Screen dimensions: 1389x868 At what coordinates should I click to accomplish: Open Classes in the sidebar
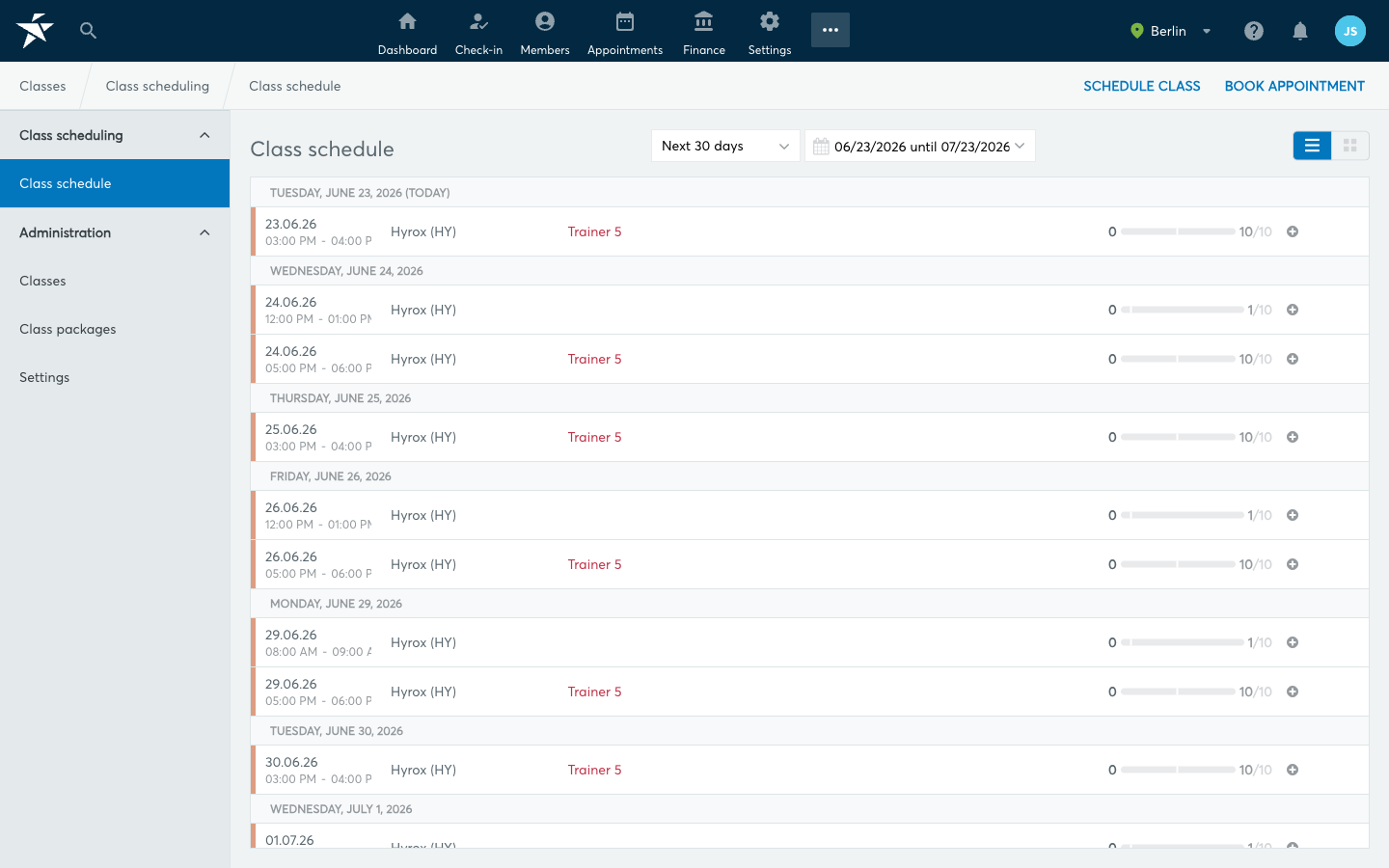click(x=115, y=281)
